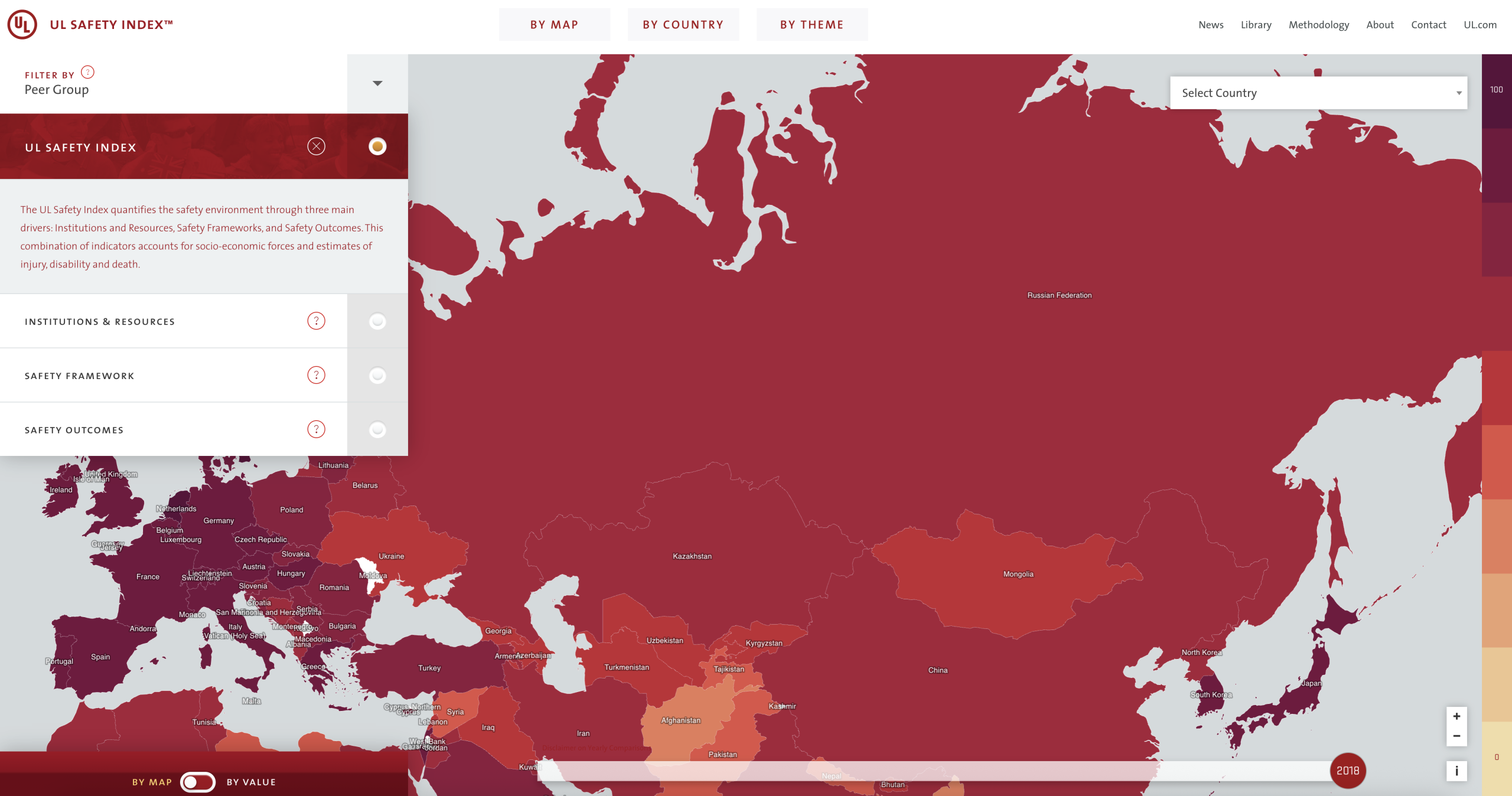
Task: Click the UL logo icon
Action: [x=22, y=24]
